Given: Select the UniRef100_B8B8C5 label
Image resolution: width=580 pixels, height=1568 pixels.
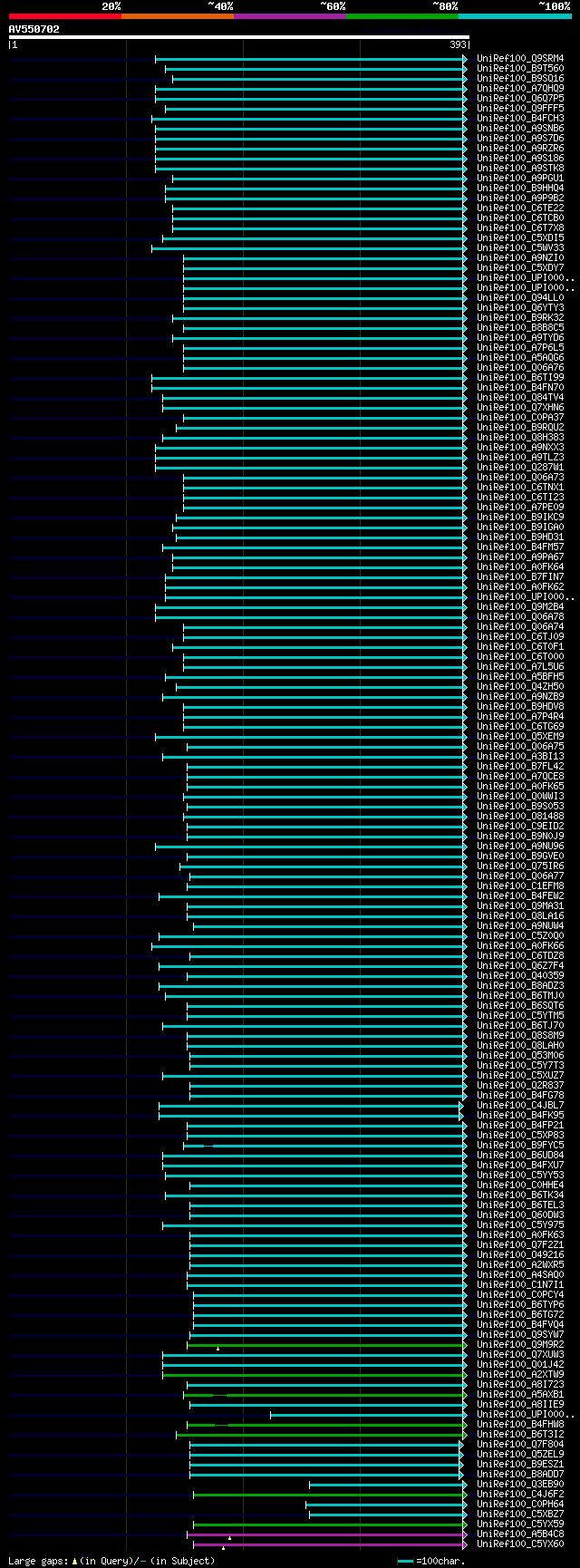Looking at the screenshot, I should click(520, 328).
